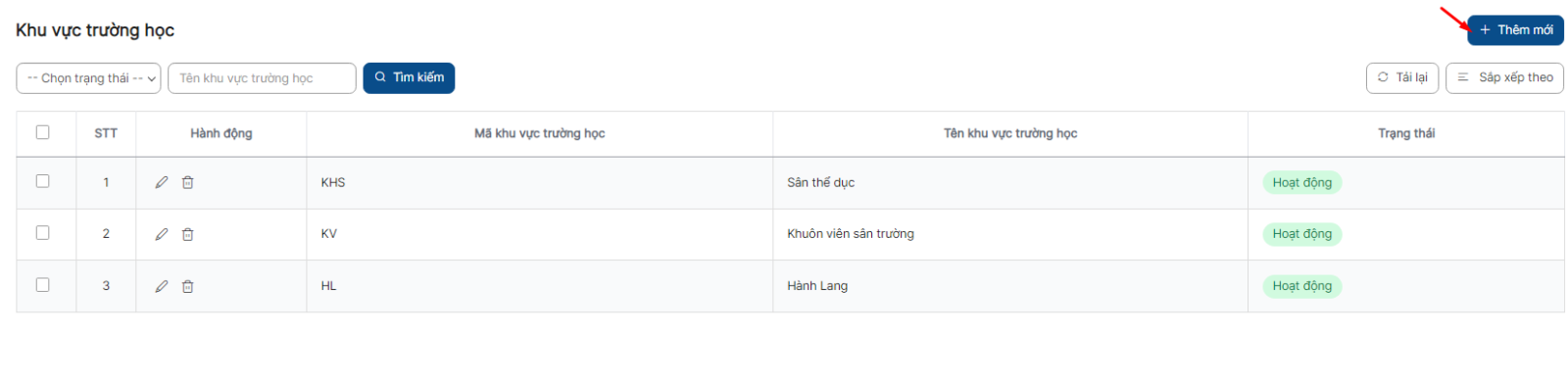Viewport: 1568px width, 380px height.
Task: Check the checkbox for row 3
Action: (42, 285)
